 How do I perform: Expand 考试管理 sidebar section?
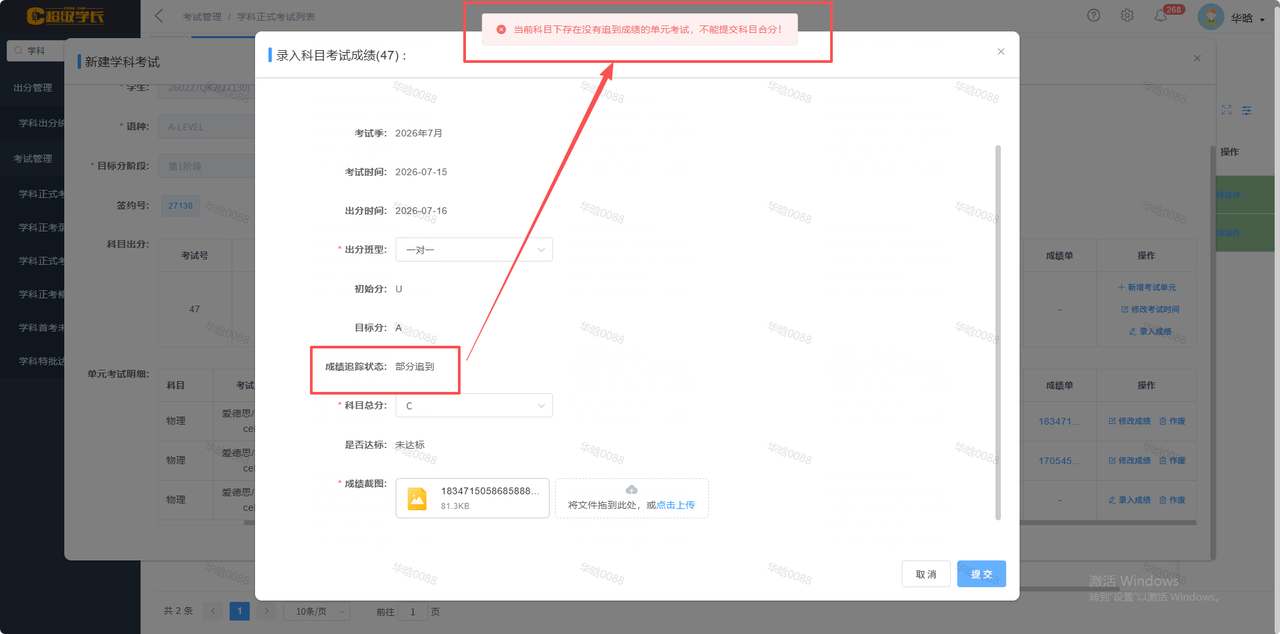pyautogui.click(x=32, y=159)
